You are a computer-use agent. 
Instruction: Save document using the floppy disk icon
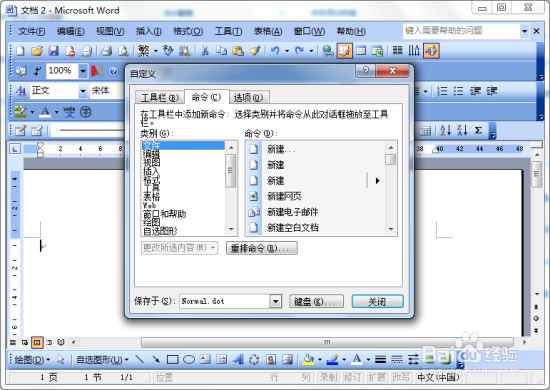(x=53, y=51)
